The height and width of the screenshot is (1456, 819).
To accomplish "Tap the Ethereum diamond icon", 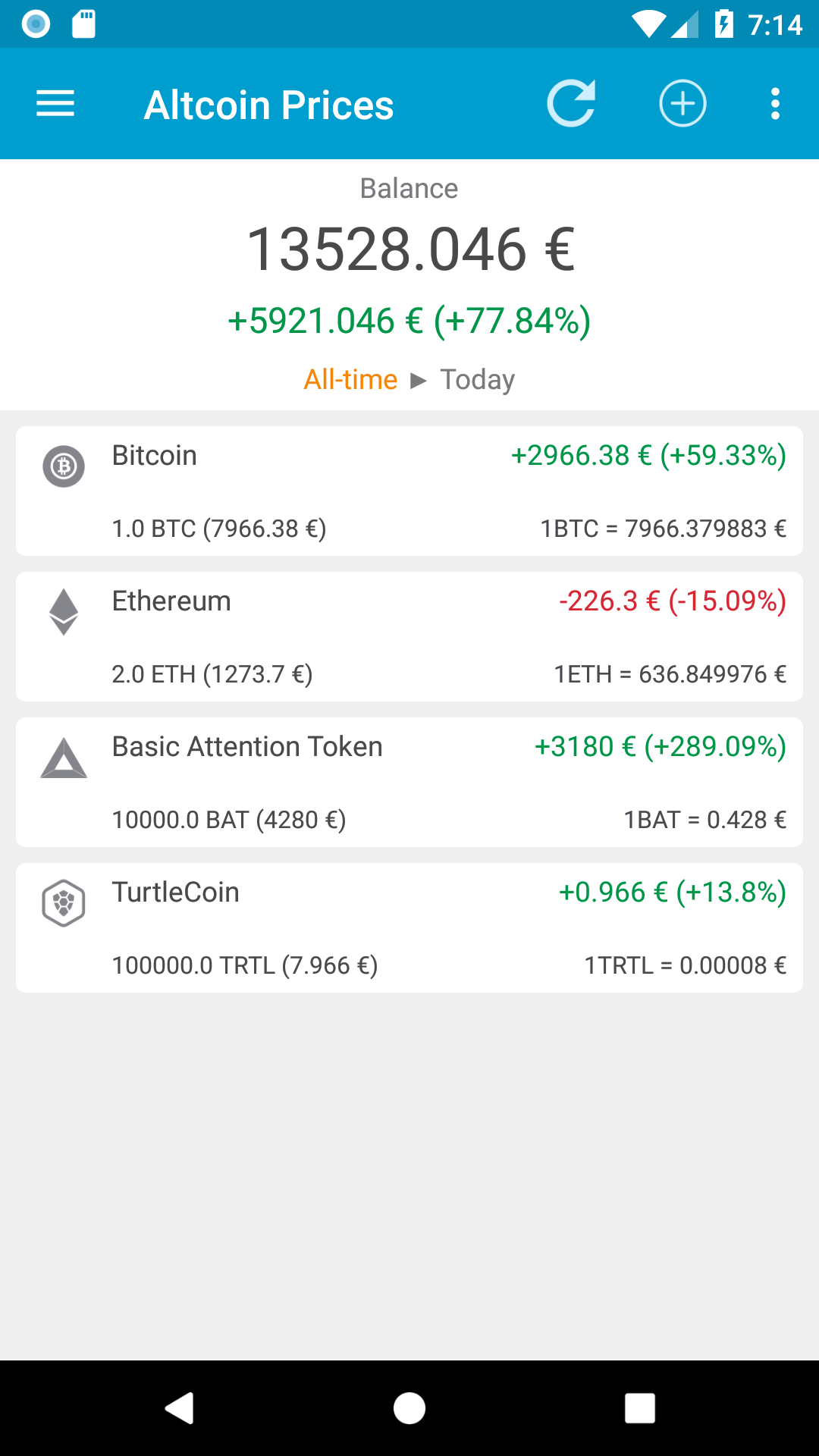I will (64, 611).
